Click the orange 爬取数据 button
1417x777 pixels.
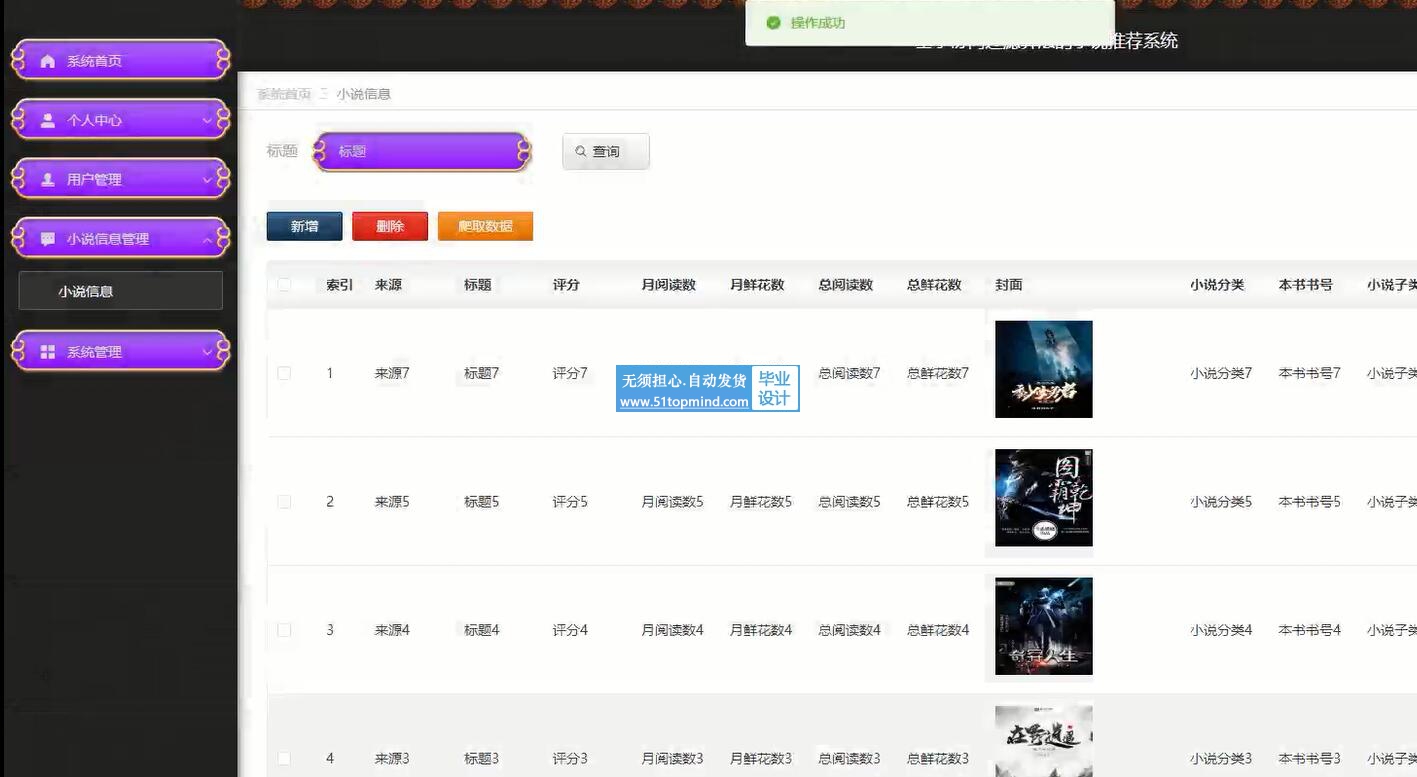tap(485, 227)
